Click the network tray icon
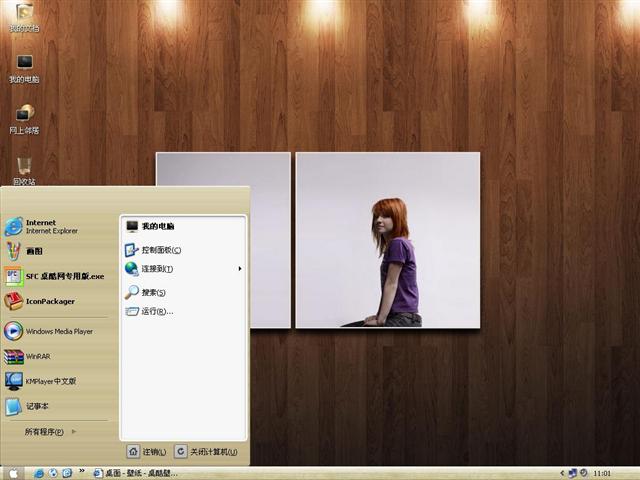 click(x=572, y=473)
